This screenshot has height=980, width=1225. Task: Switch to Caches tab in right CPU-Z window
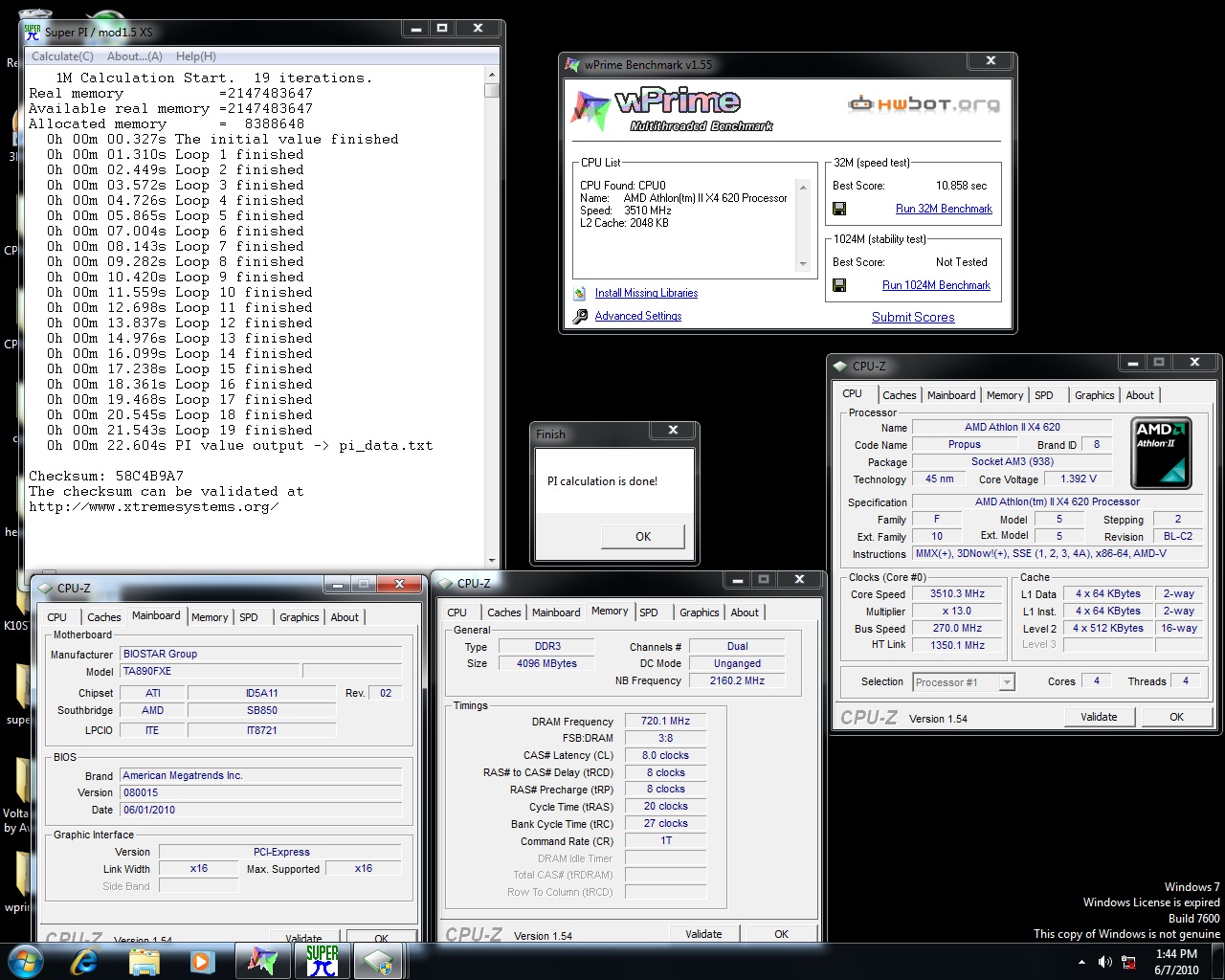[x=899, y=395]
